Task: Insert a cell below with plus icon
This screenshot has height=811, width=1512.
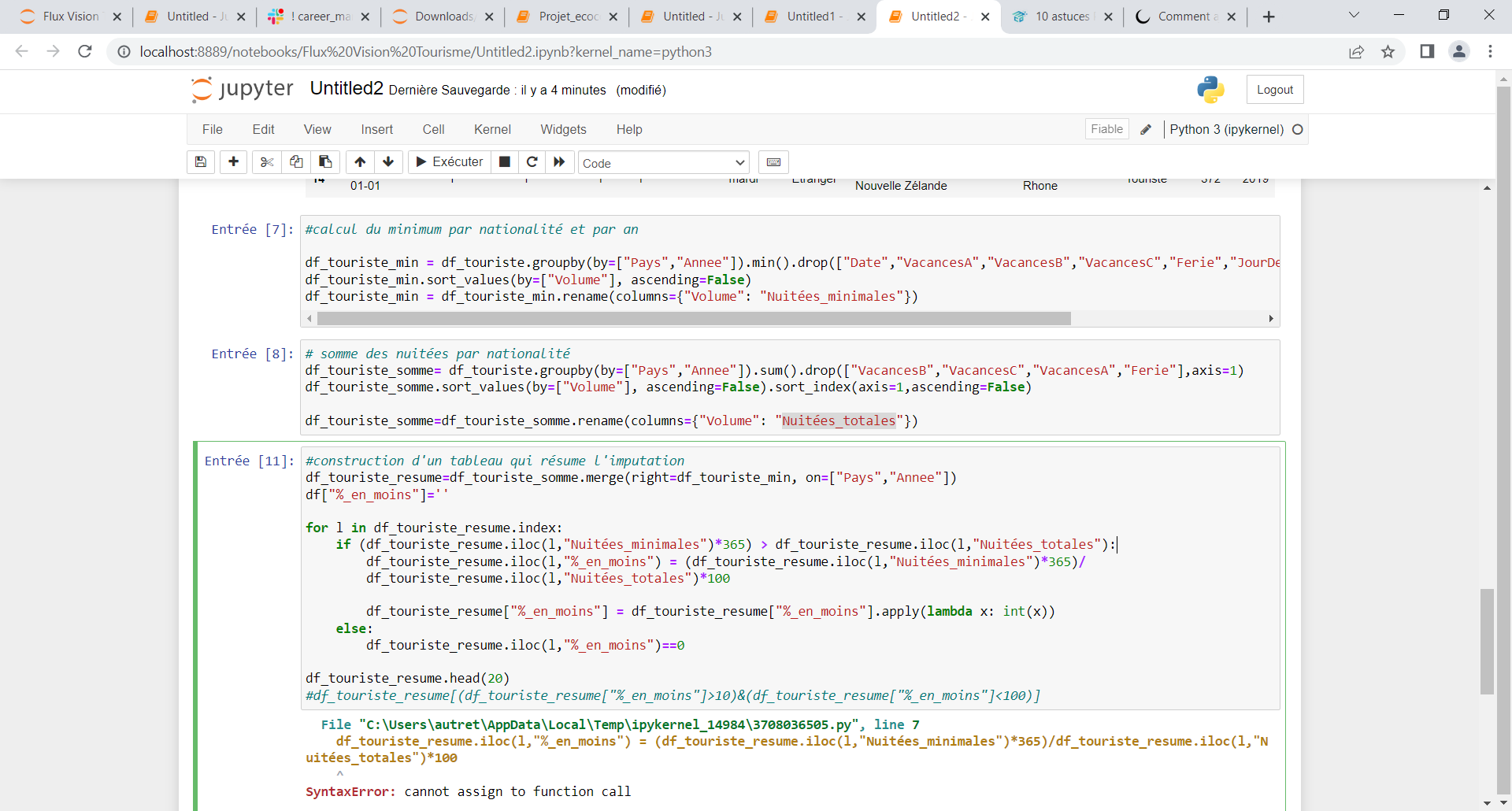Action: (x=233, y=162)
